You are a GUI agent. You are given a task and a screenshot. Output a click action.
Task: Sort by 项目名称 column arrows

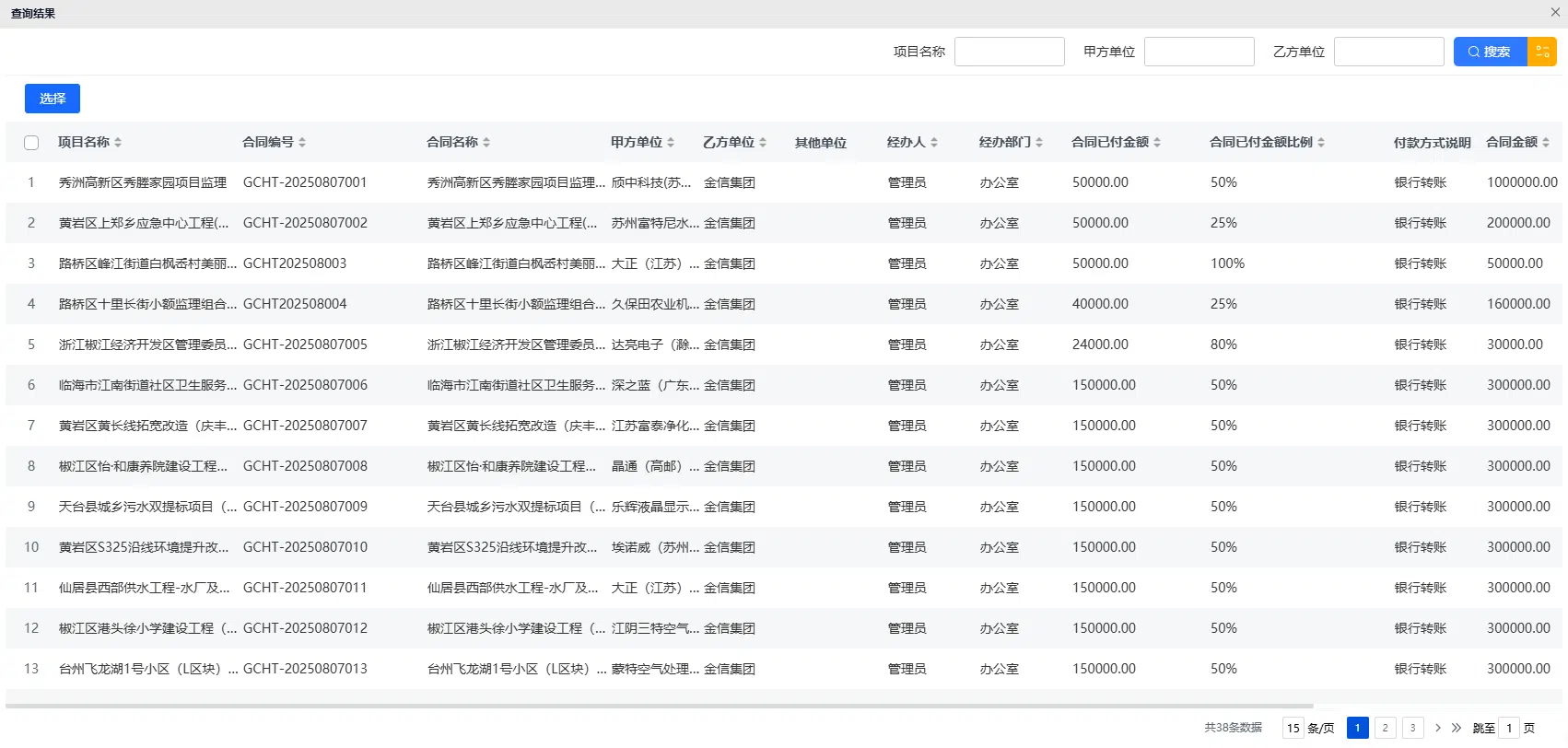(118, 142)
